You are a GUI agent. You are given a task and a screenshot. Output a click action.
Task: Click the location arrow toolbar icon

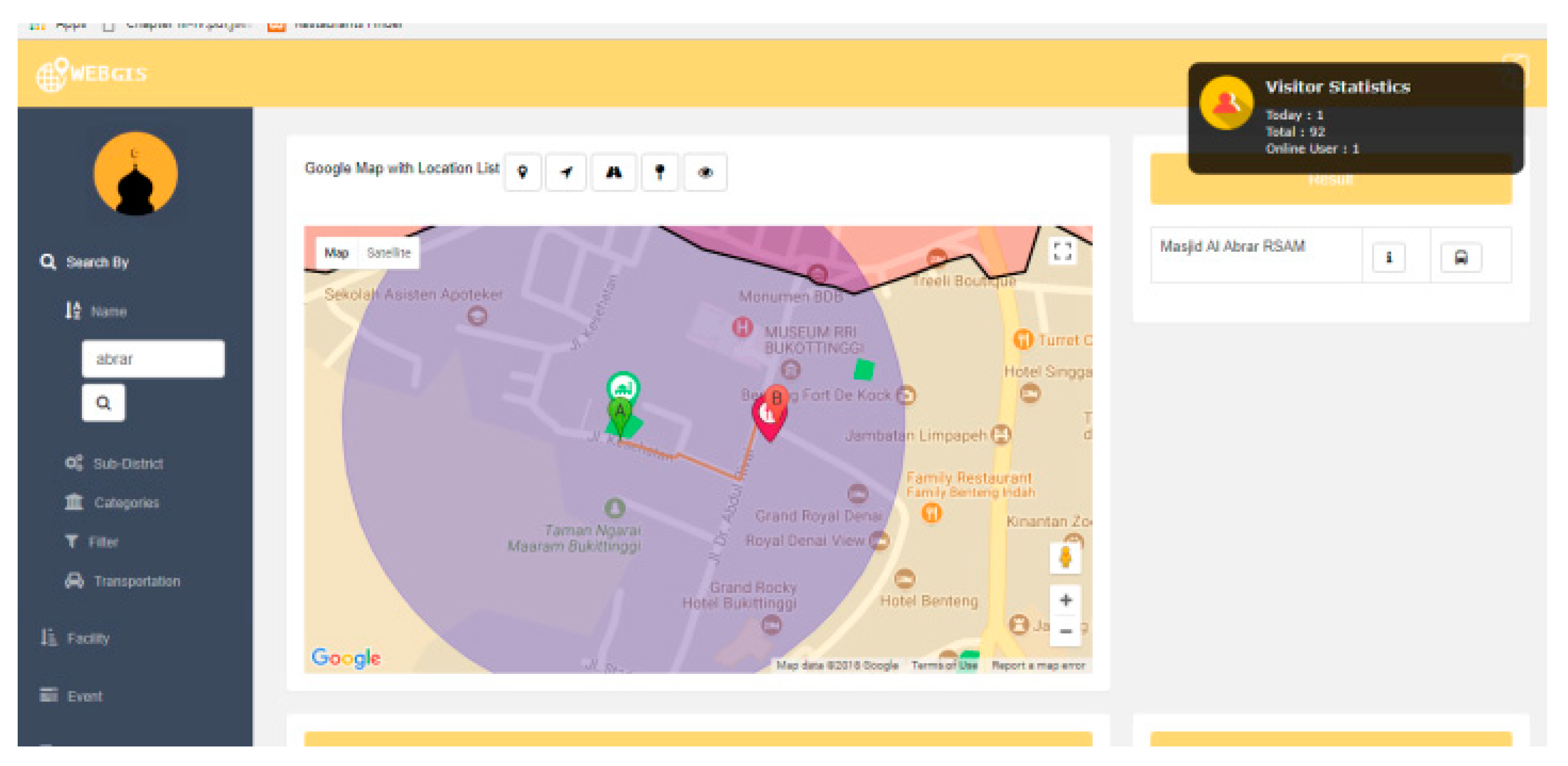coord(566,172)
